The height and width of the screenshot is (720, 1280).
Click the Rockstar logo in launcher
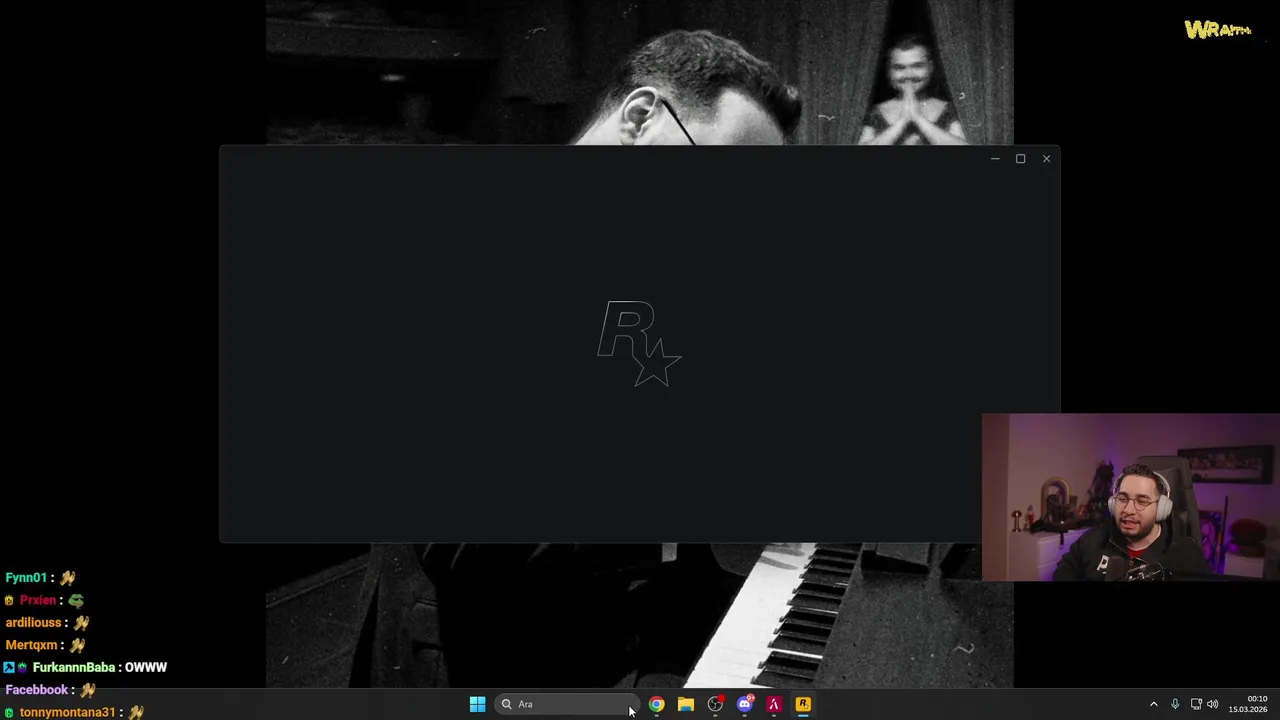[x=639, y=343]
